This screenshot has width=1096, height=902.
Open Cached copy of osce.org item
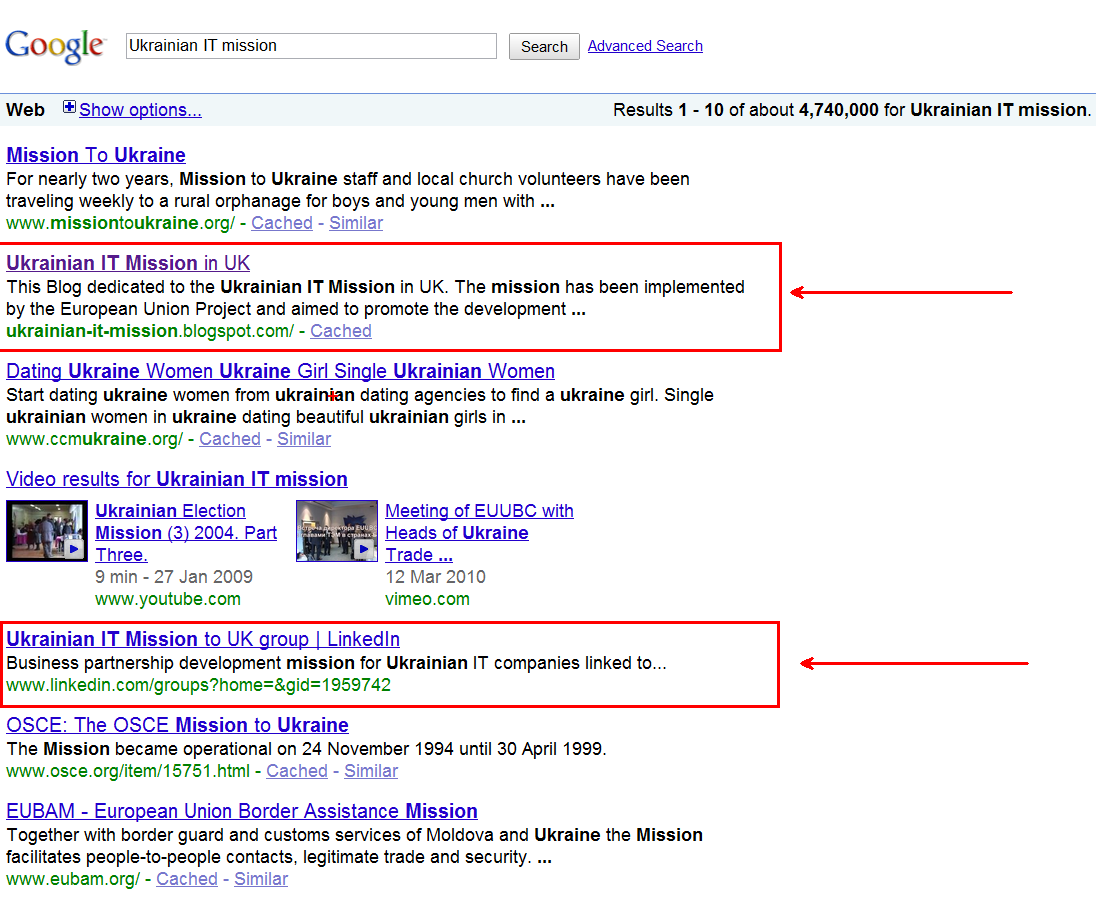point(296,771)
